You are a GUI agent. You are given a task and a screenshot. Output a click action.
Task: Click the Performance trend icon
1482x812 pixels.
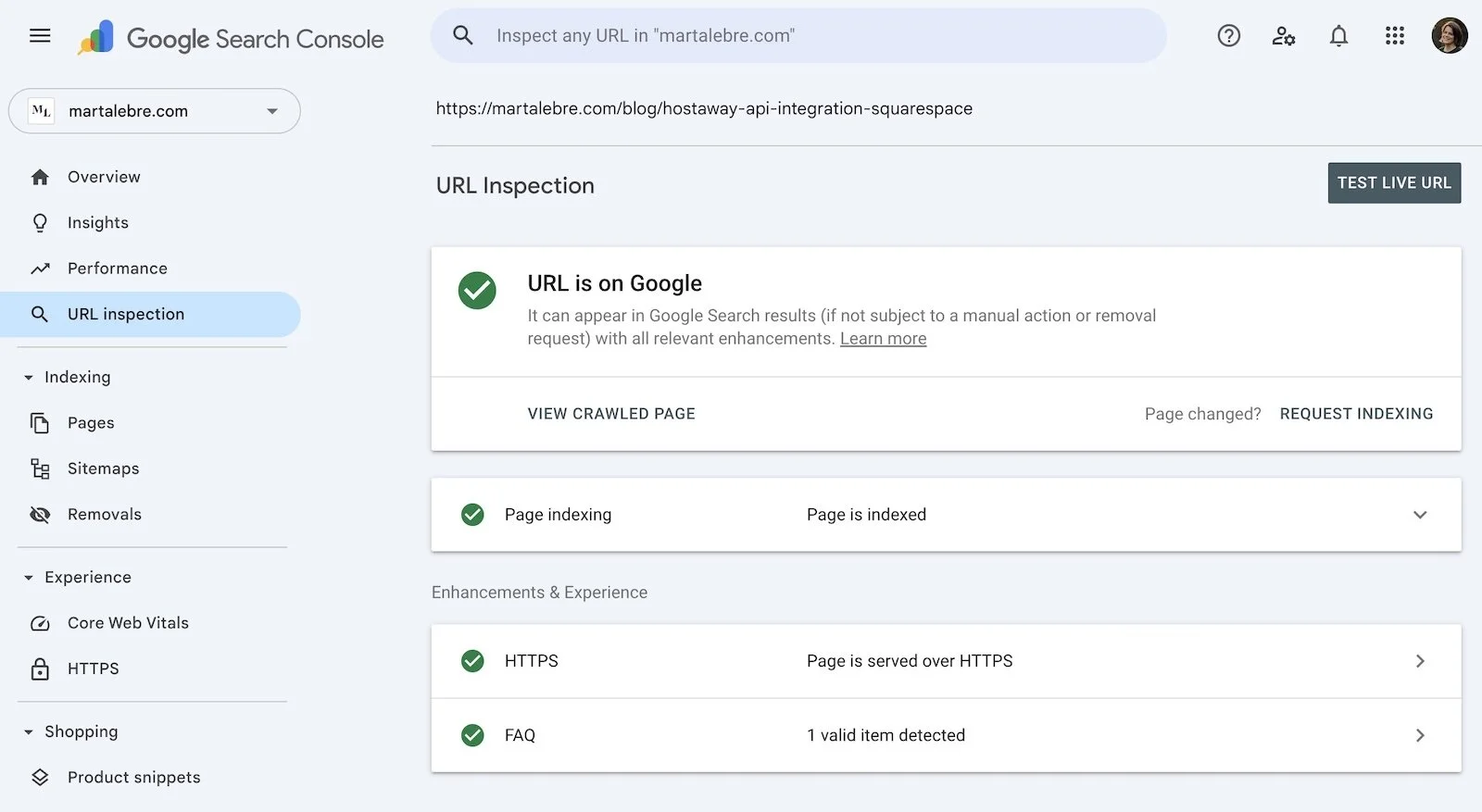(x=40, y=269)
